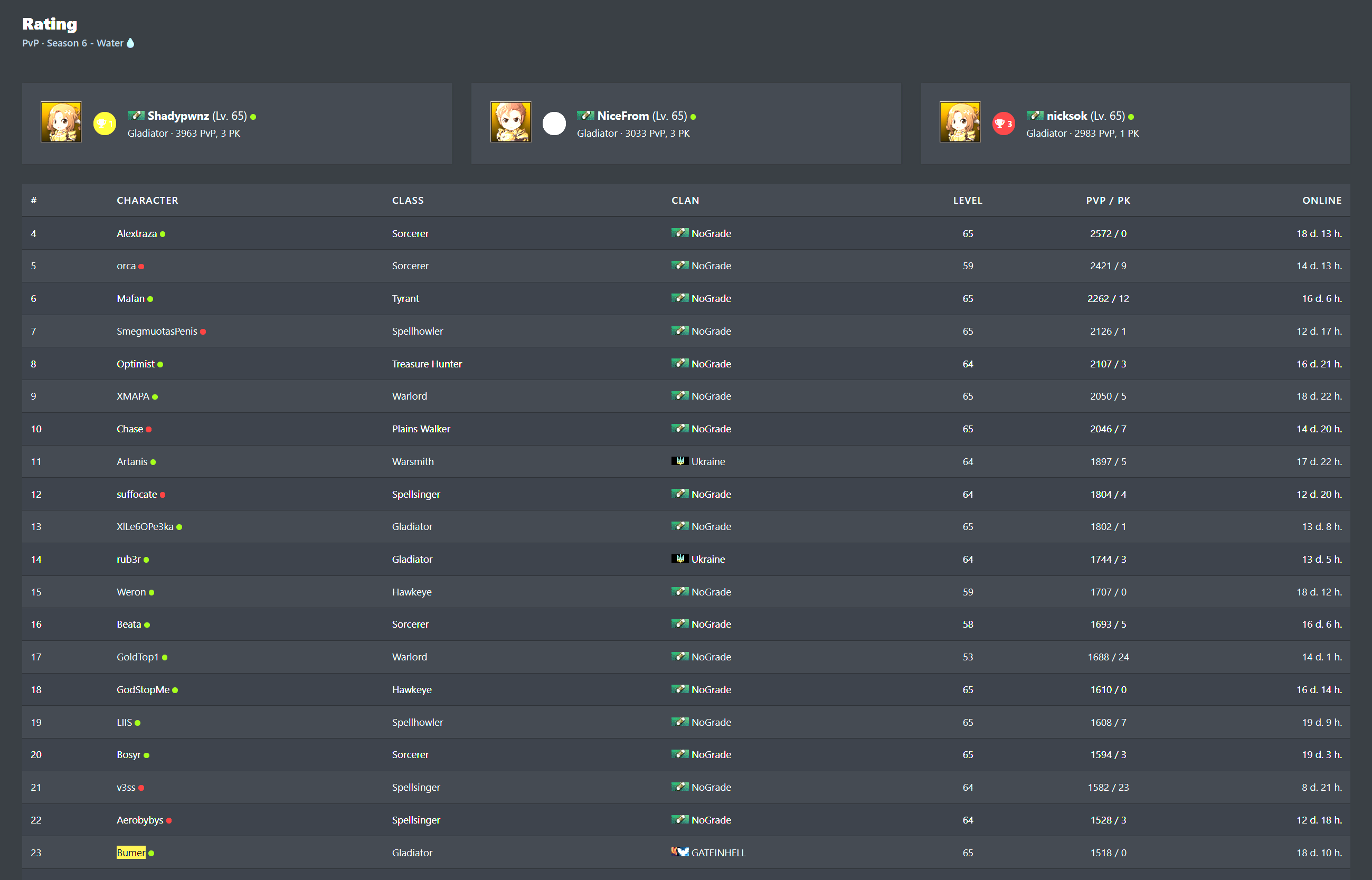Open the highlighted Bumer character name
This screenshot has width=1372, height=880.
click(x=131, y=853)
